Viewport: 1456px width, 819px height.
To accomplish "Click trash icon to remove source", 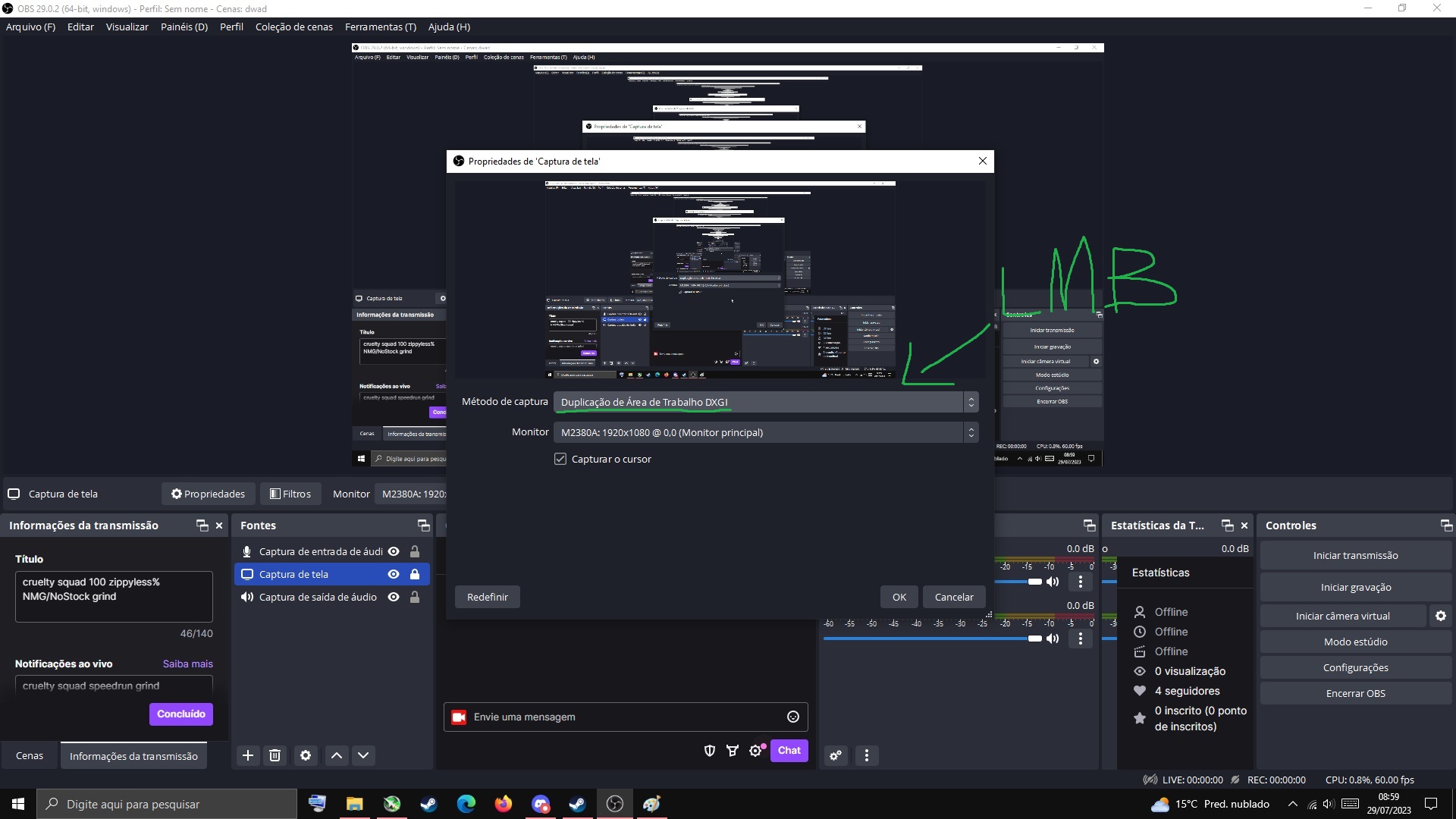I will click(x=275, y=755).
